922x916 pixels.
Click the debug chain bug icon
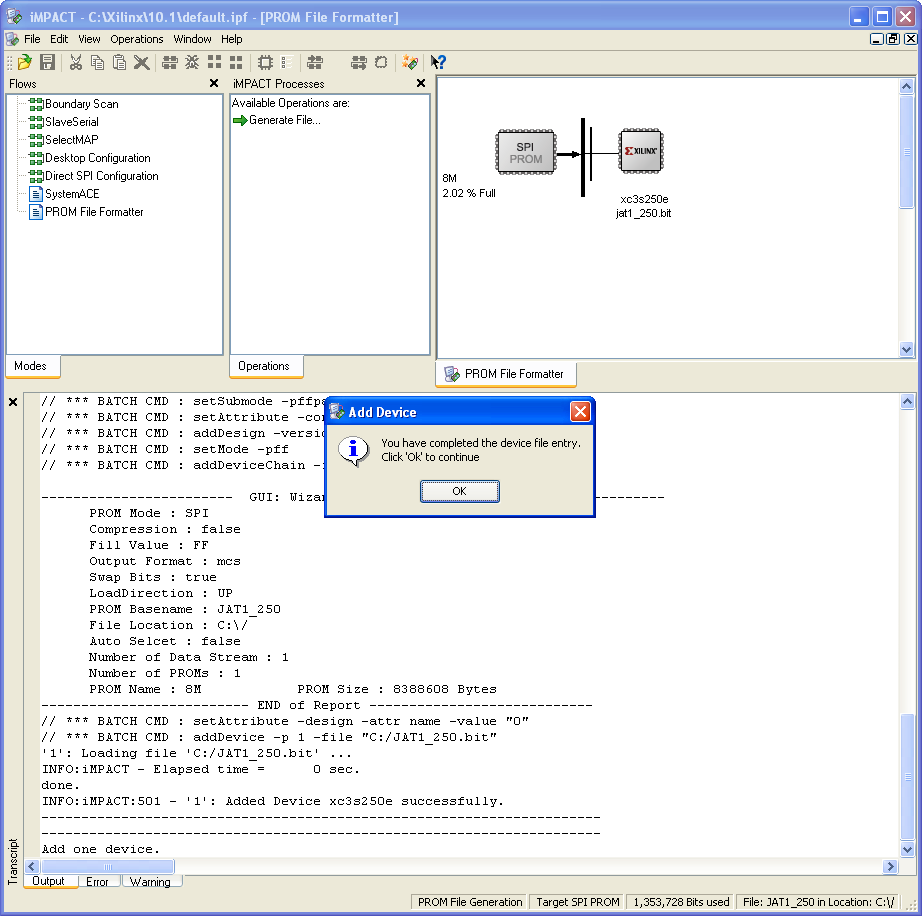pyautogui.click(x=192, y=62)
